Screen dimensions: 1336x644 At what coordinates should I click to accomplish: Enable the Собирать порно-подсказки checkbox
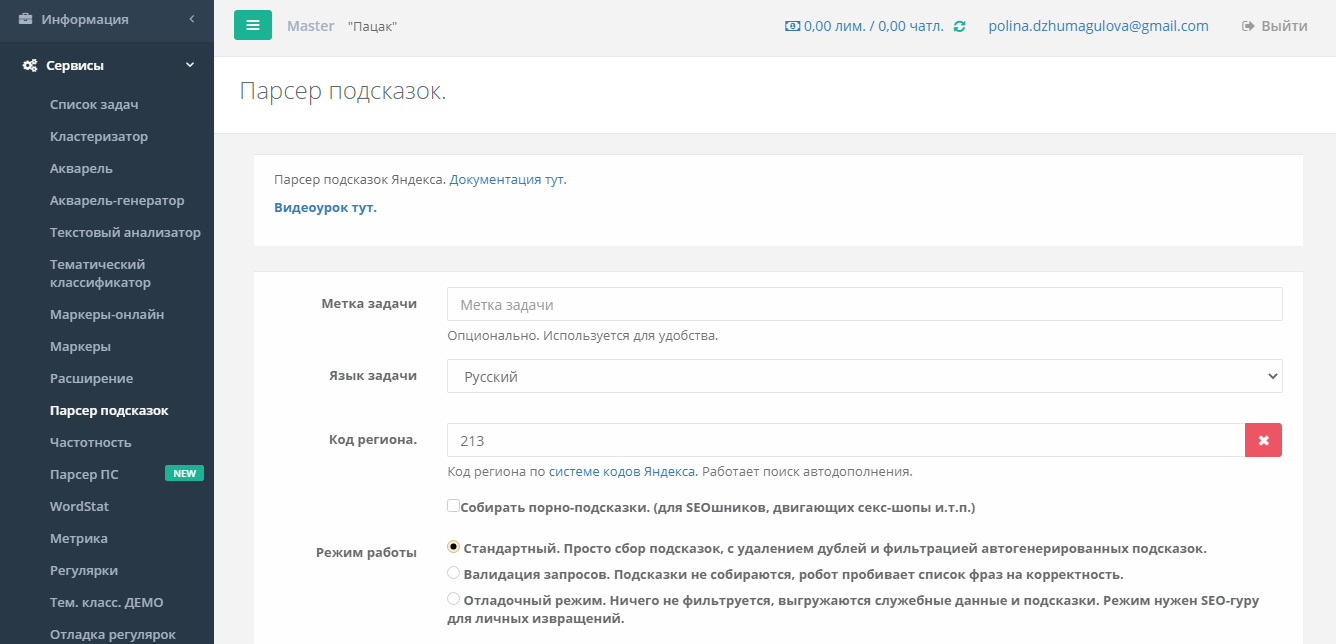[x=453, y=506]
